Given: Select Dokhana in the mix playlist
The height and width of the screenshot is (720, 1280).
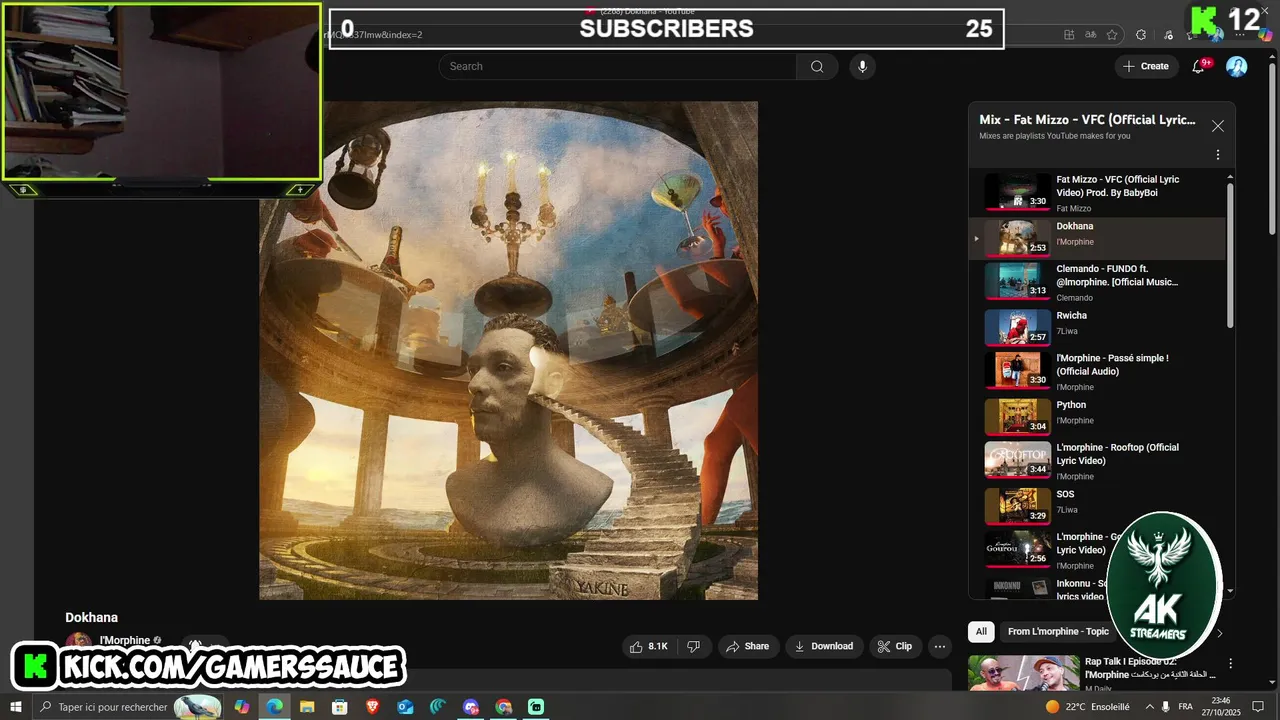Looking at the screenshot, I should (x=1097, y=238).
